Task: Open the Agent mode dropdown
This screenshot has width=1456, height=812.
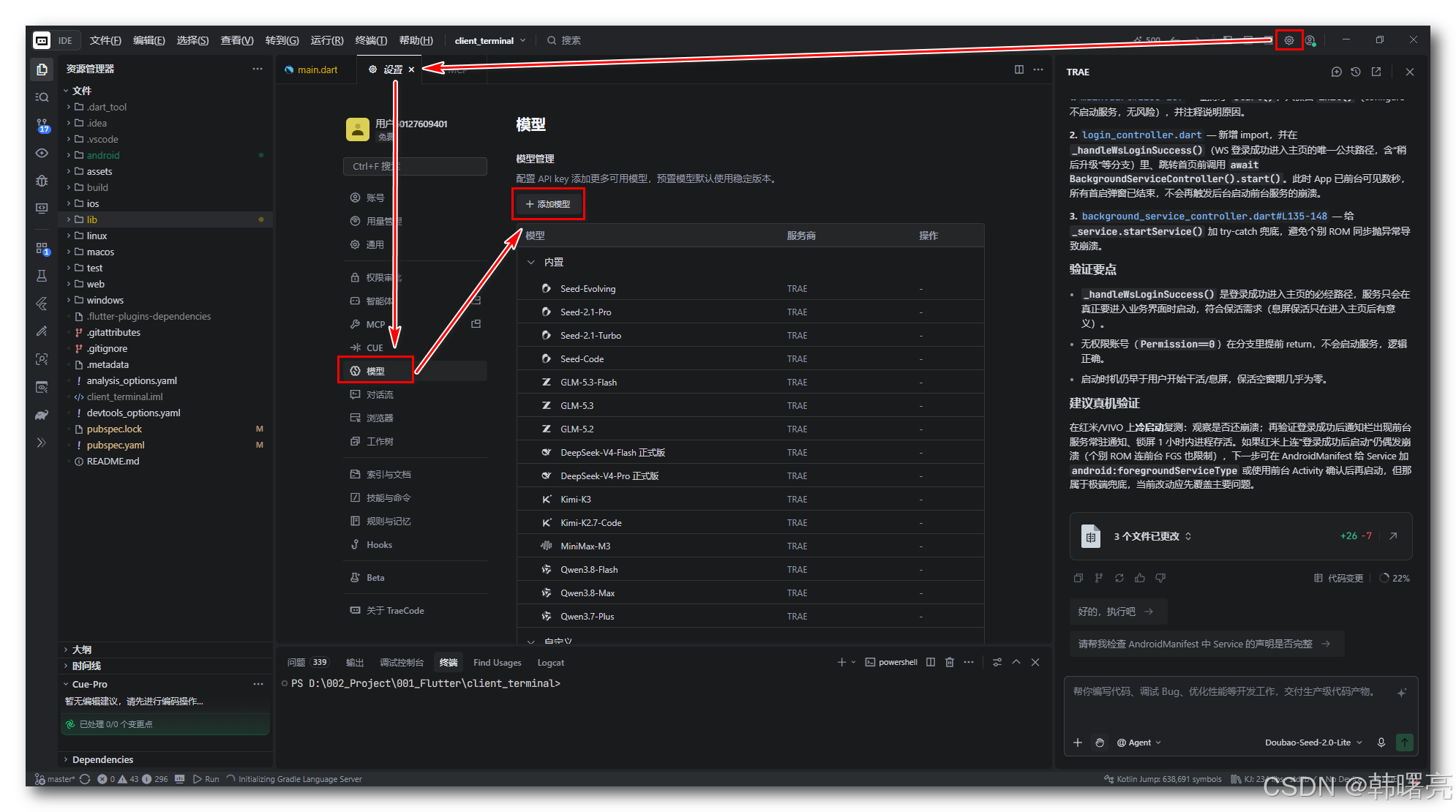Action: pyautogui.click(x=1139, y=743)
